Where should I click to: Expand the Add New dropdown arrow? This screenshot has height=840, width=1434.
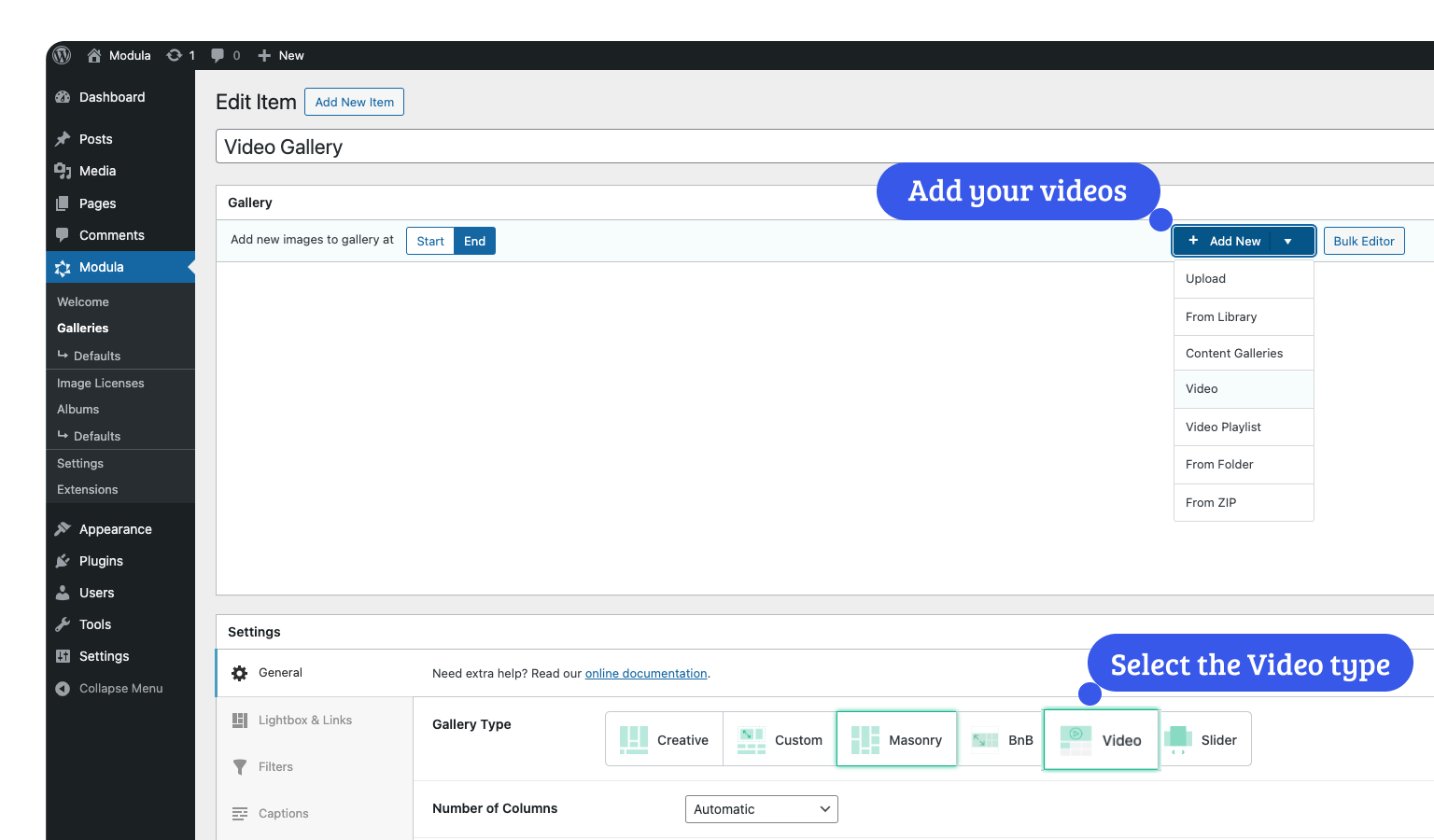click(1288, 241)
